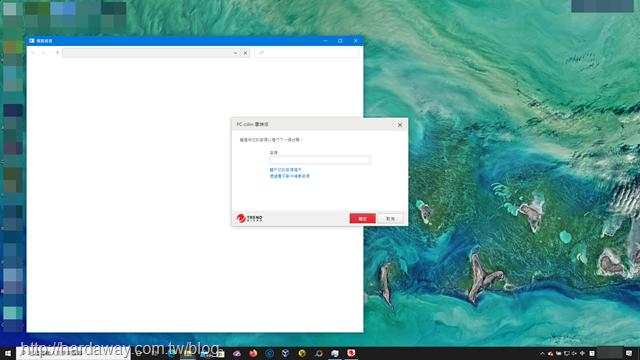640x360 pixels.
Task: Go up one folder level
Action: point(58,53)
